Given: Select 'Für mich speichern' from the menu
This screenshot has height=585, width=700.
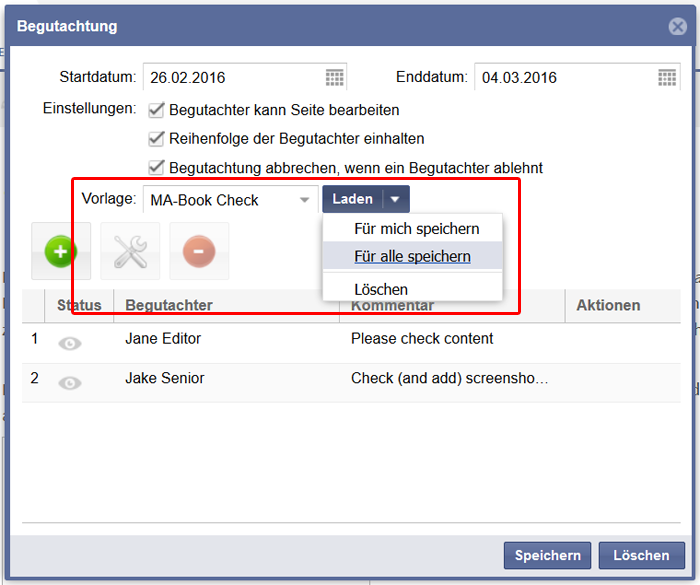Looking at the screenshot, I should click(416, 229).
